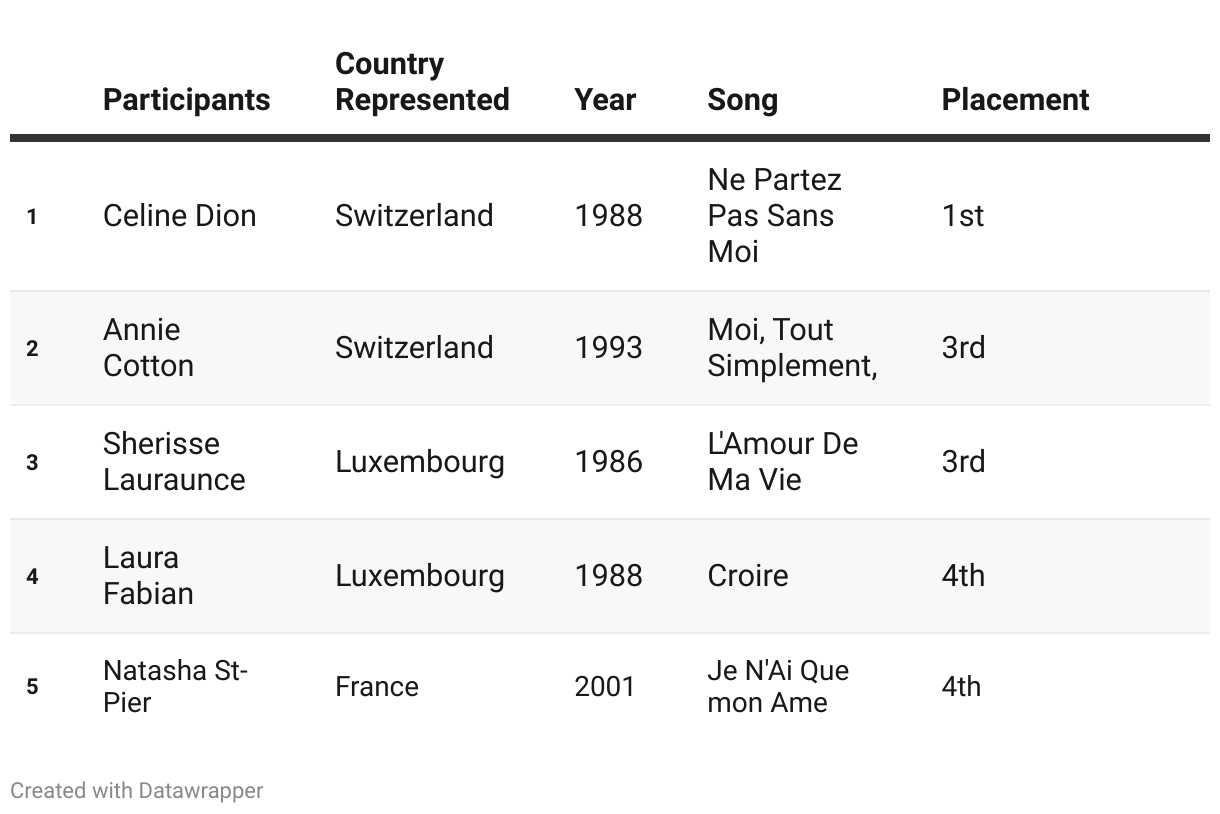Click the Sherisse Lauraunce name cell

pos(174,462)
